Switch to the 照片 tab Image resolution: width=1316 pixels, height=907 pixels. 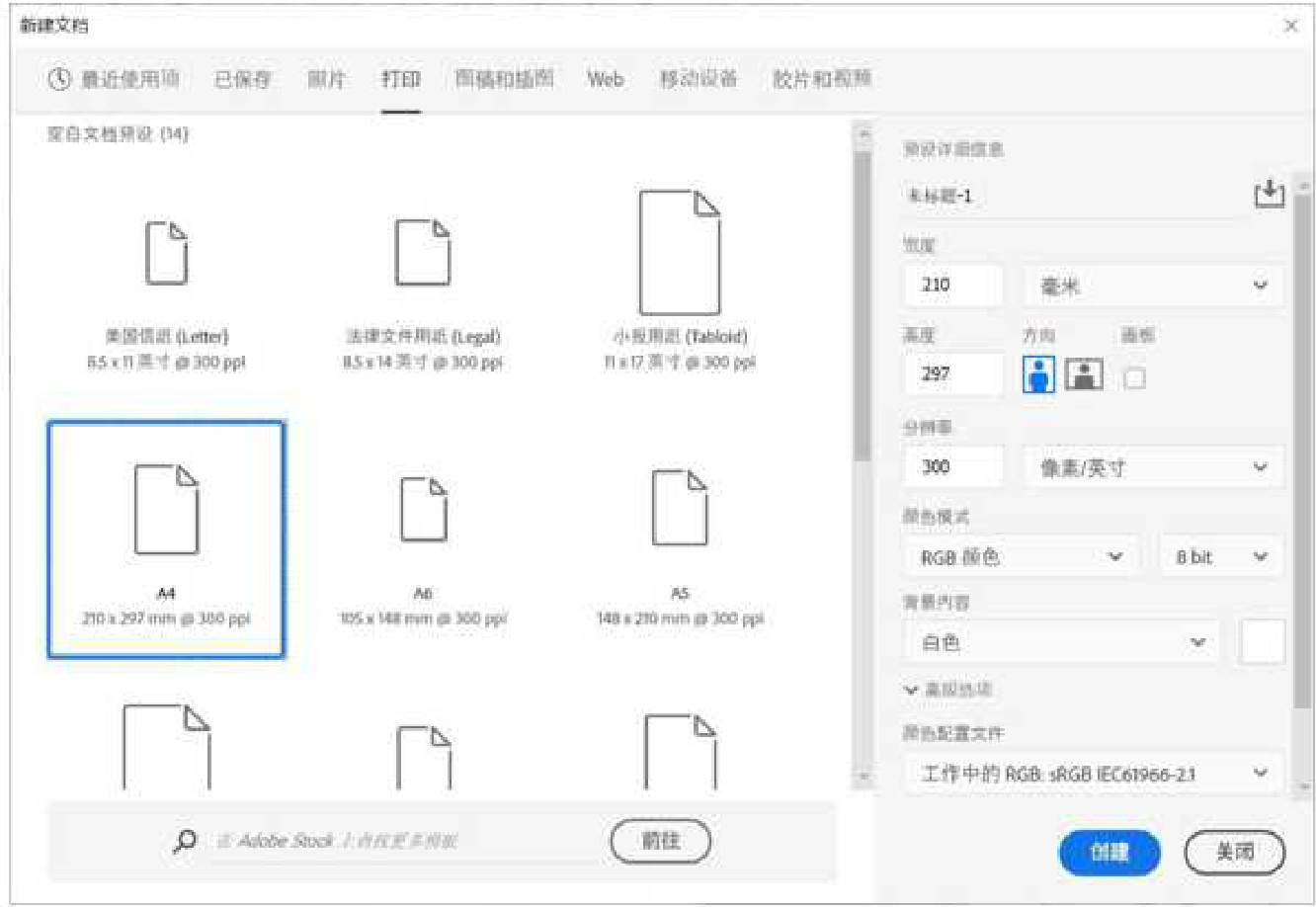click(x=326, y=79)
